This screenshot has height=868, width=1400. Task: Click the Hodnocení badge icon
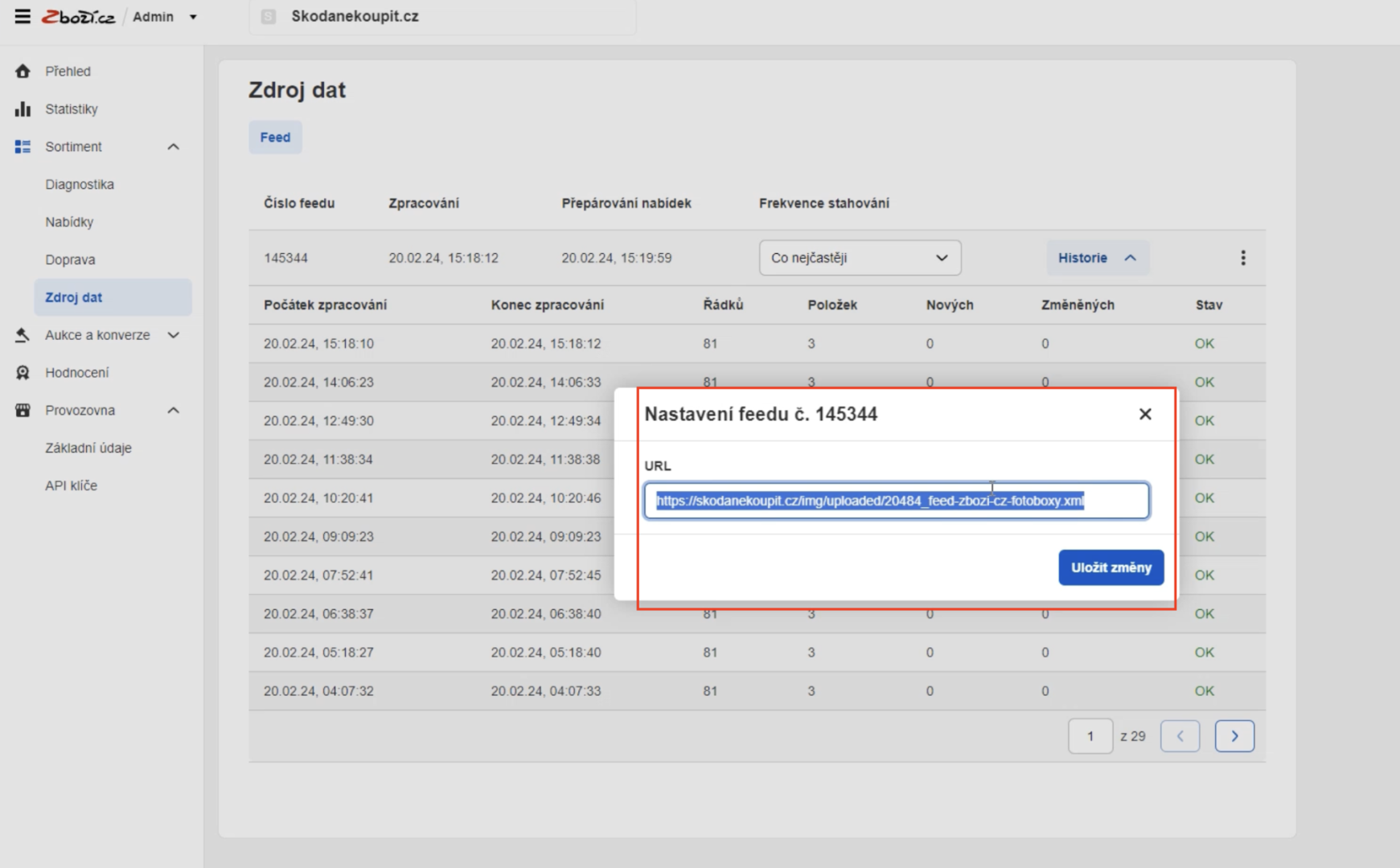point(23,373)
